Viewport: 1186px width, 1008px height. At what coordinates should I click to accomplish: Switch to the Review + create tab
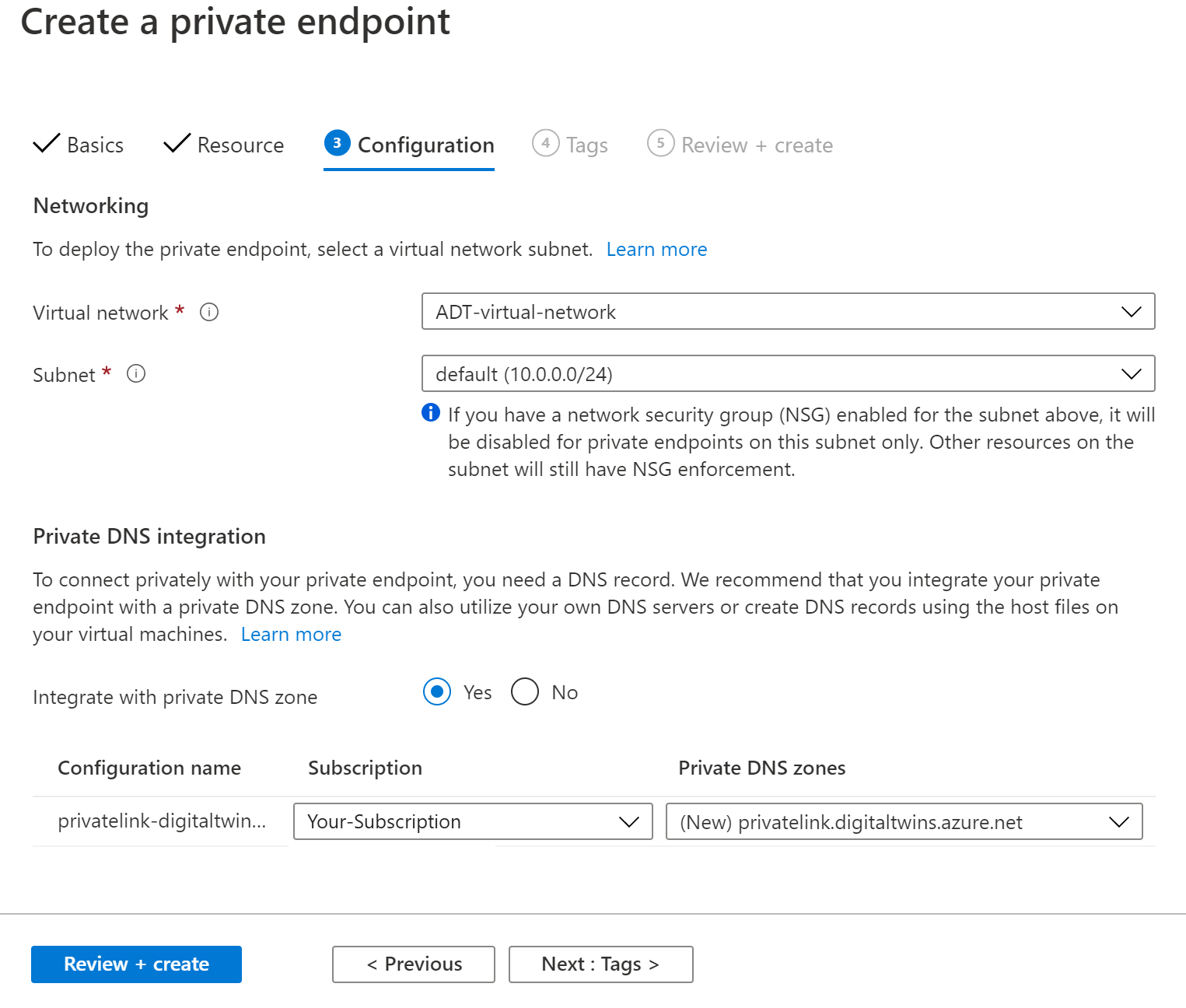coord(740,145)
